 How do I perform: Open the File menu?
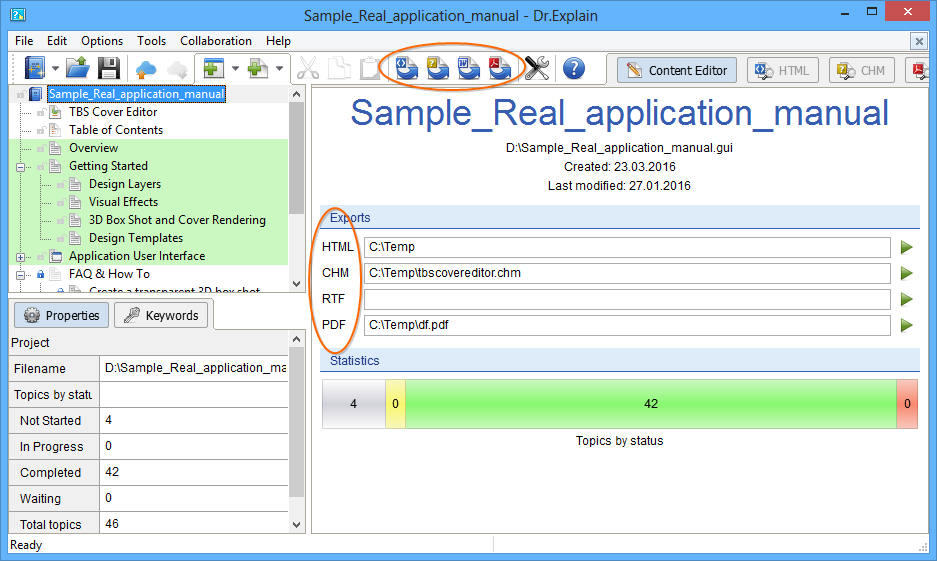(x=24, y=41)
